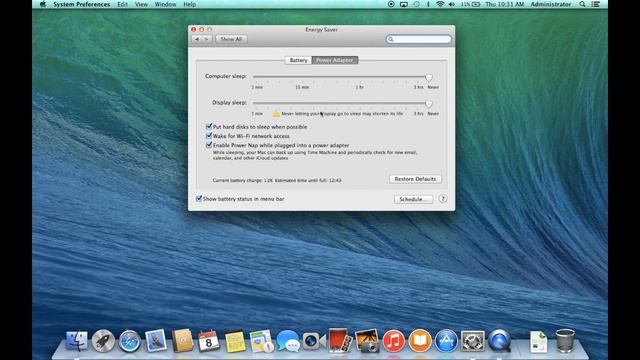This screenshot has height=360, width=640.
Task: Click the Thu 10:31 AM clock
Action: tap(504, 4)
